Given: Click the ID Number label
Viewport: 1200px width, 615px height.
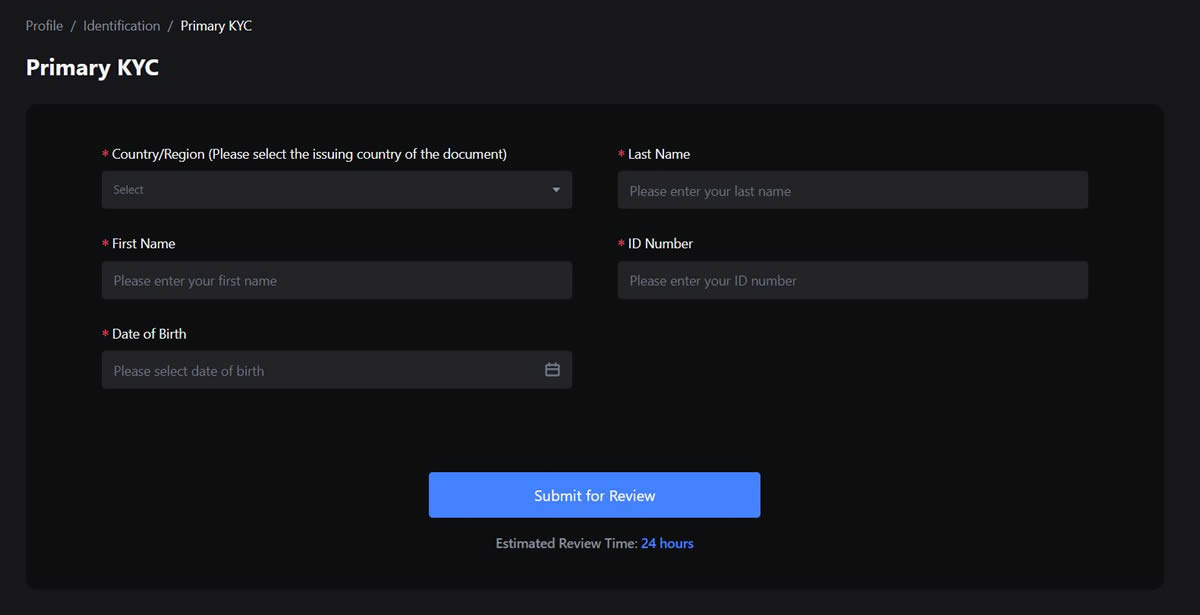Looking at the screenshot, I should 660,243.
